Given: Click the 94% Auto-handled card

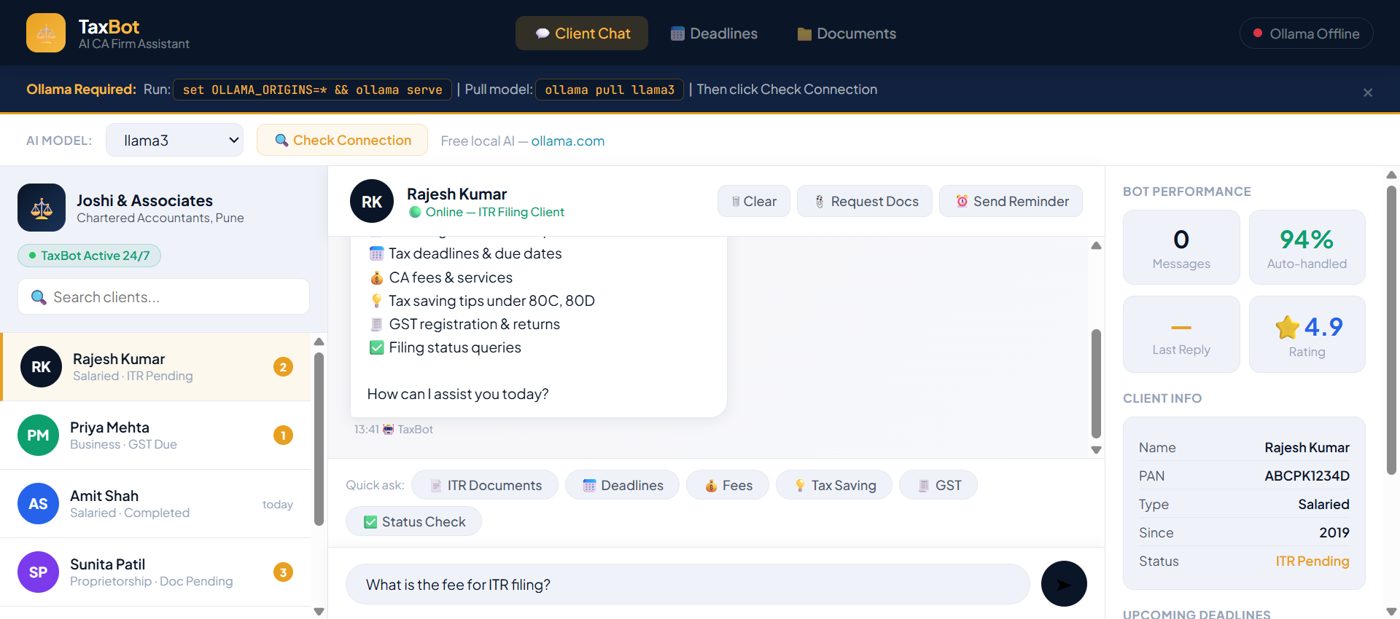Looking at the screenshot, I should coord(1307,248).
